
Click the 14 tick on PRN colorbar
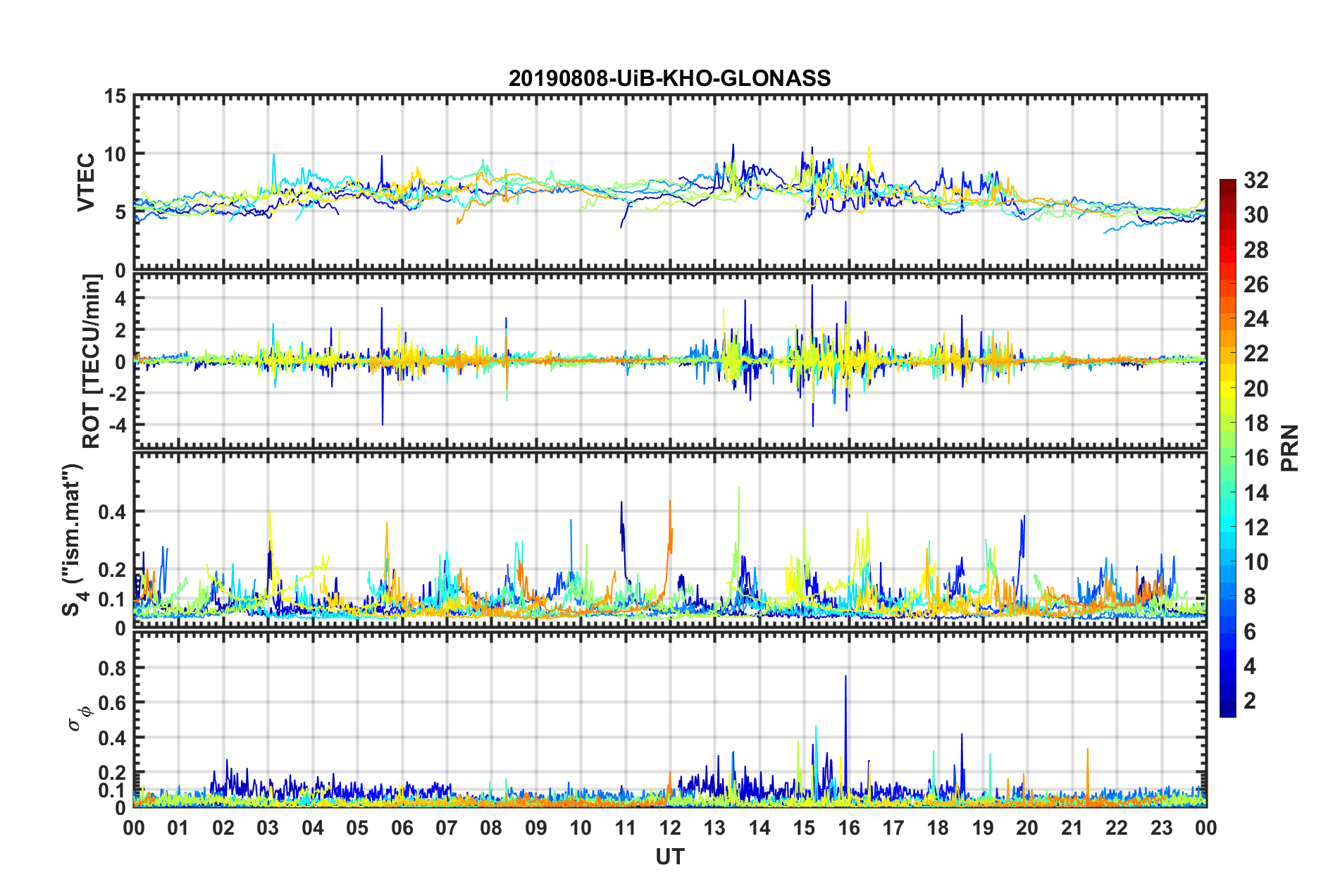pyautogui.click(x=1255, y=493)
